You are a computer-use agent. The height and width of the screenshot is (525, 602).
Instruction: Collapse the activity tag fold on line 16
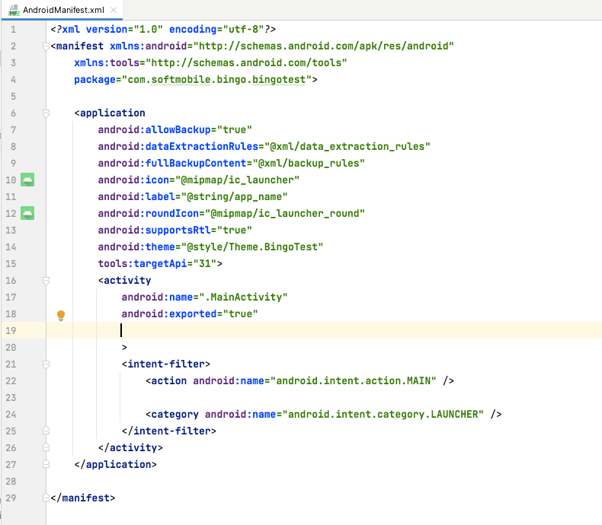tap(46, 280)
